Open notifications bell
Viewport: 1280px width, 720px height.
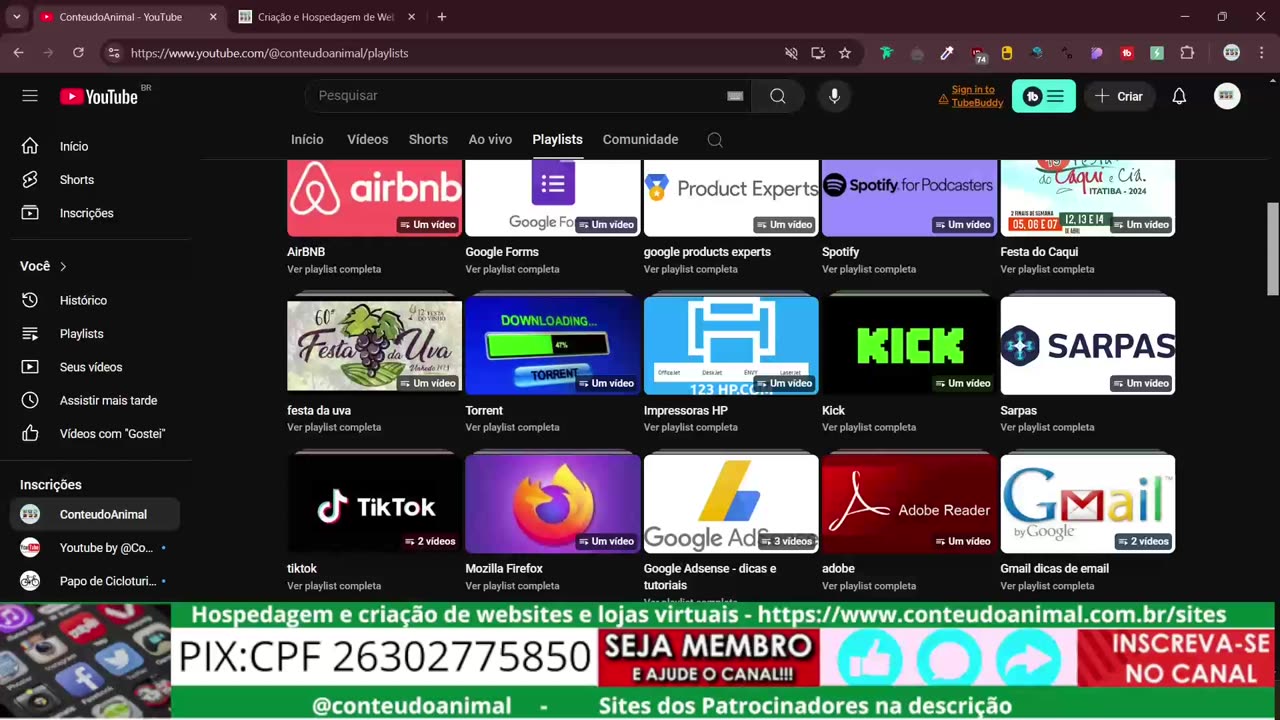(1179, 96)
